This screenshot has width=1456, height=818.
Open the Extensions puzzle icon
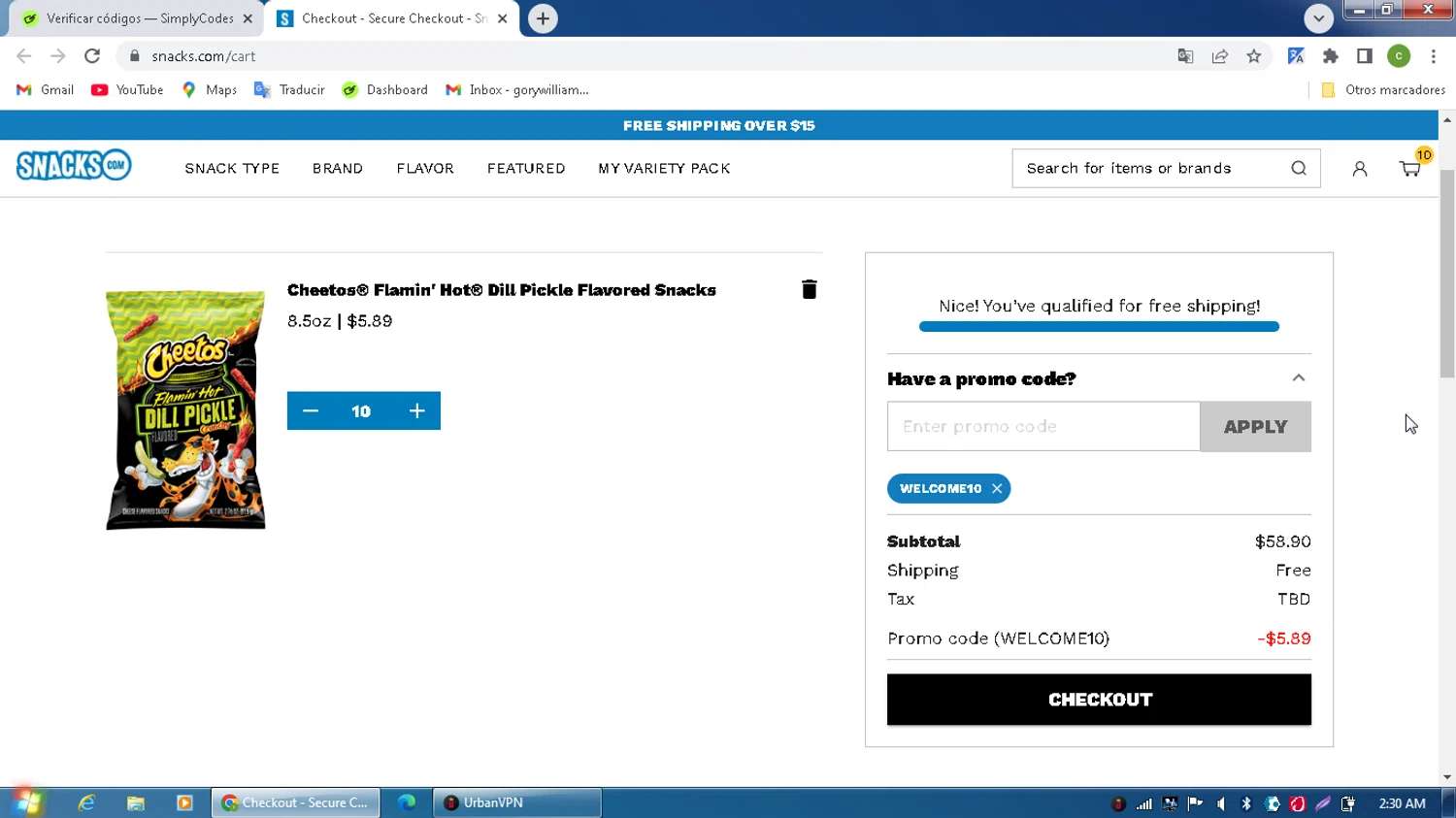[x=1331, y=56]
